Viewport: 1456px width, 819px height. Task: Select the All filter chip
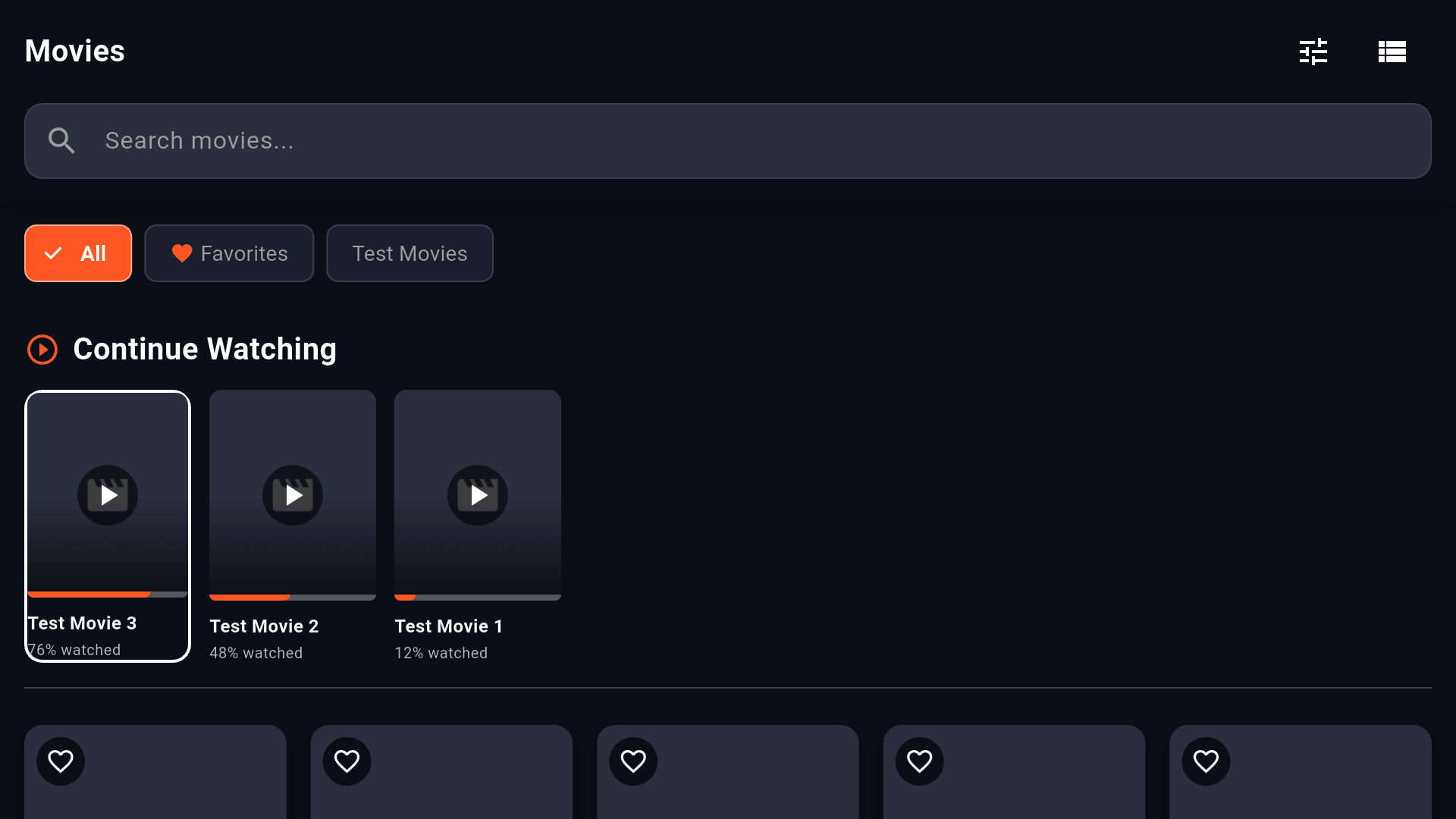pos(78,253)
